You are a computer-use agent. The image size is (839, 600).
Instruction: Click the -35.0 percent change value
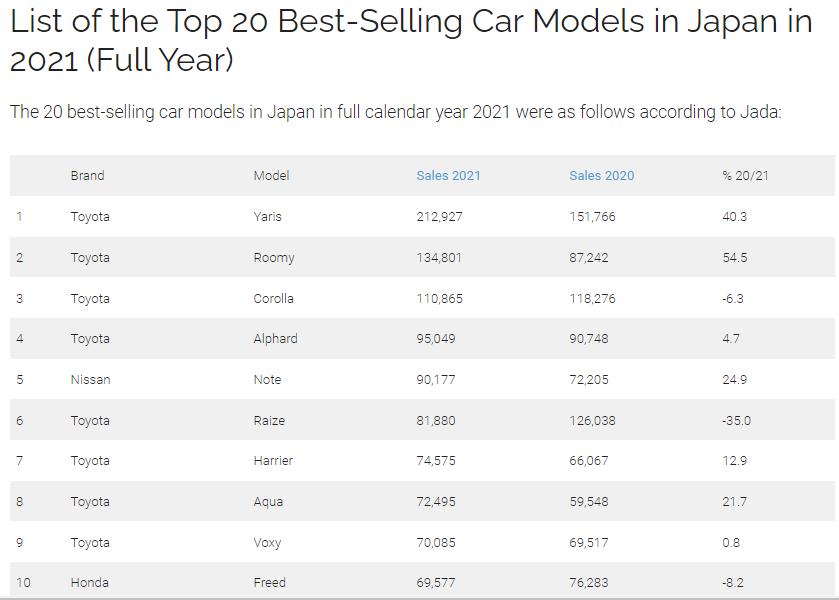736,420
